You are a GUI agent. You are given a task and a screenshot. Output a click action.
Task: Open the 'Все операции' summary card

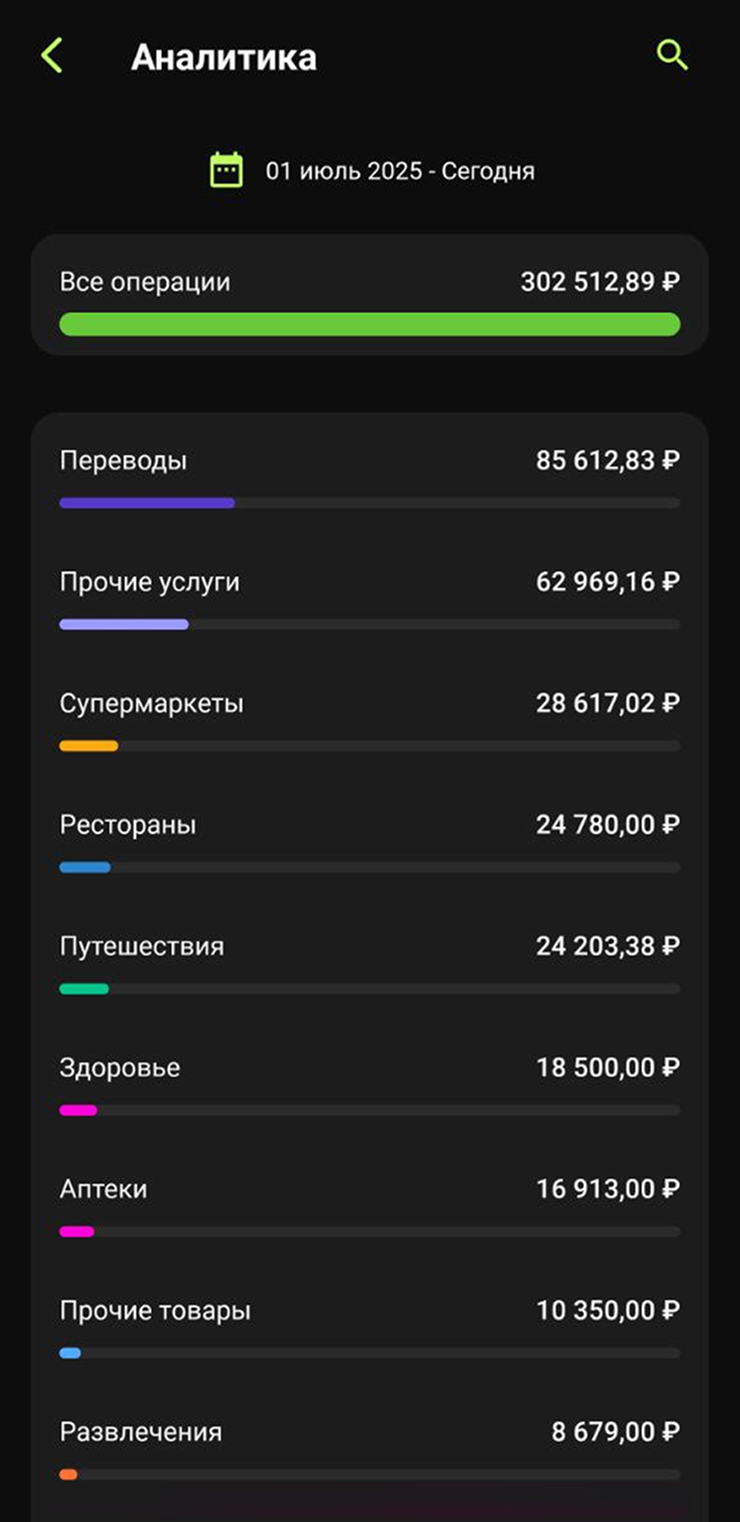[x=370, y=295]
